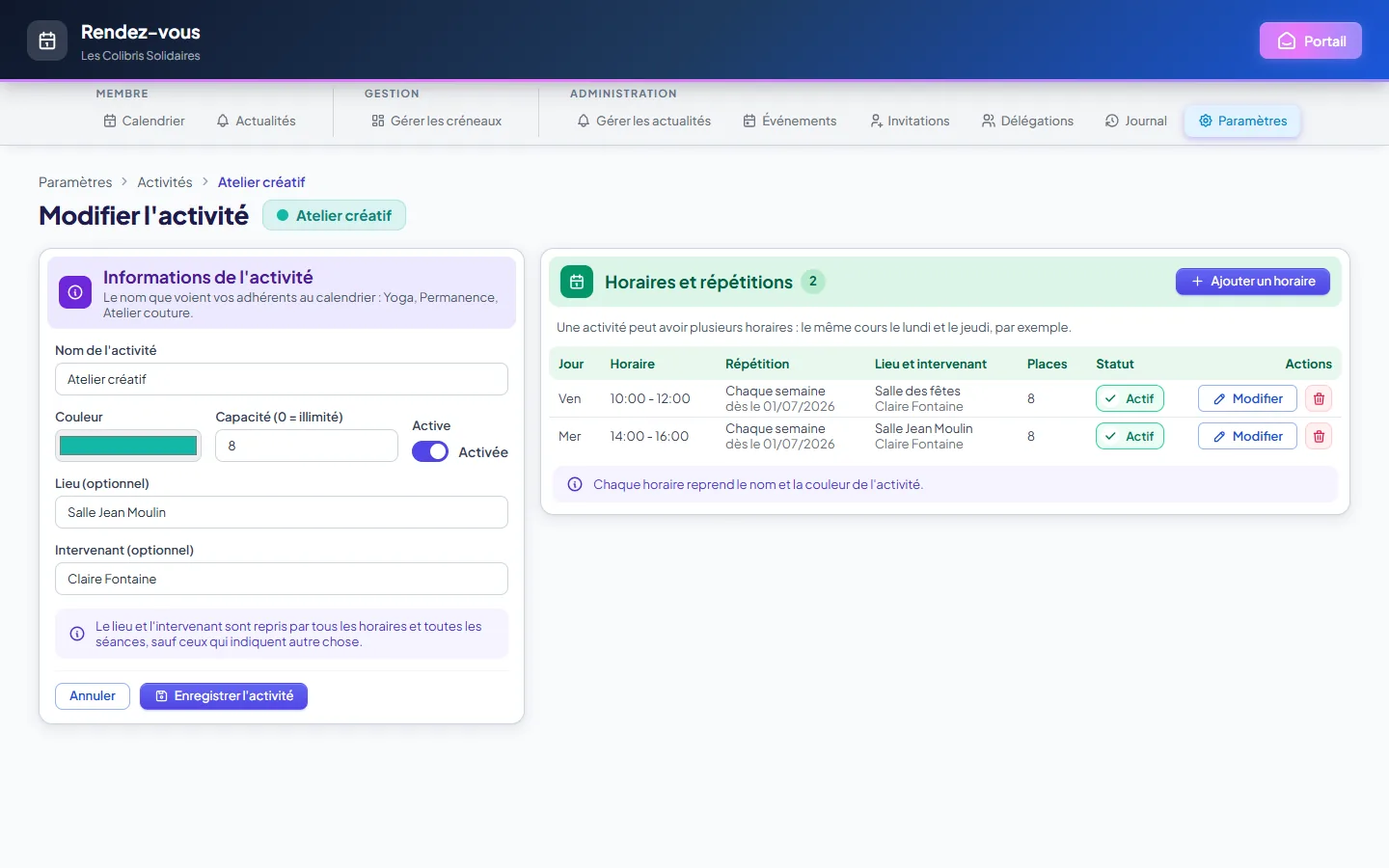
Task: Click the 14:00 - 16:00 time cell
Action: [649, 436]
